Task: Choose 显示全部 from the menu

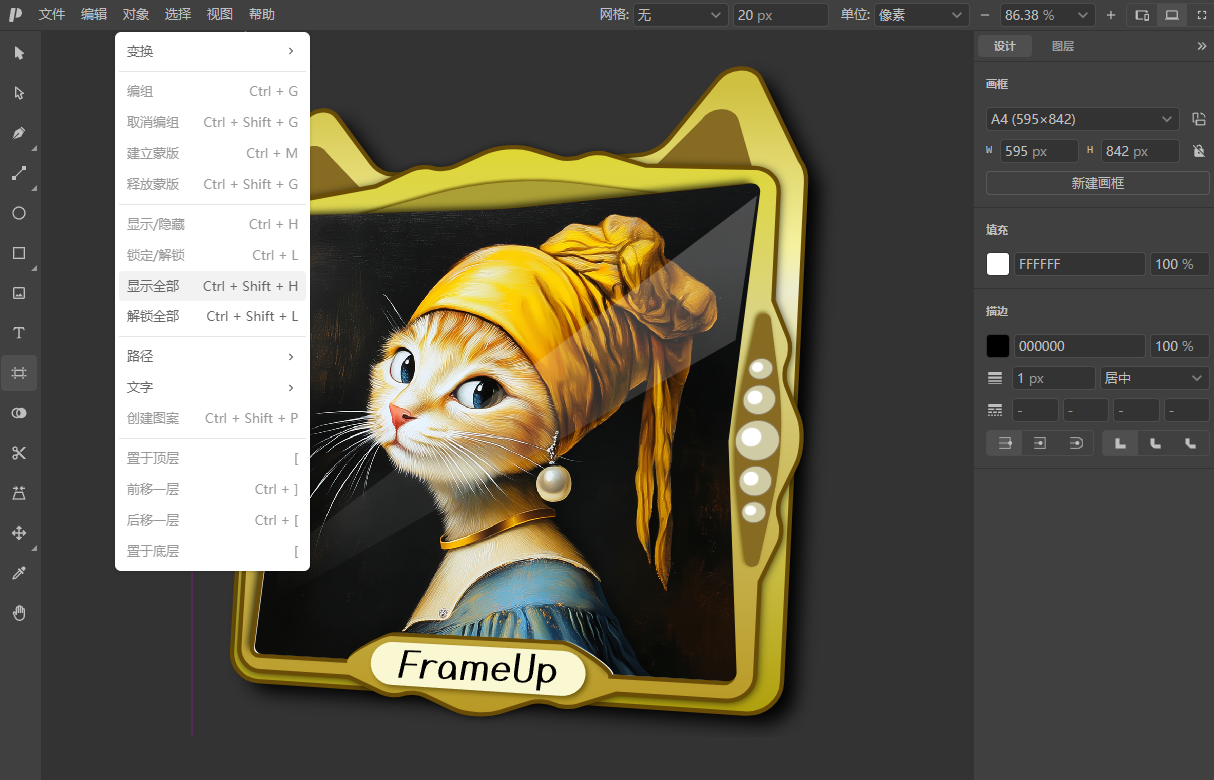Action: click(x=212, y=286)
